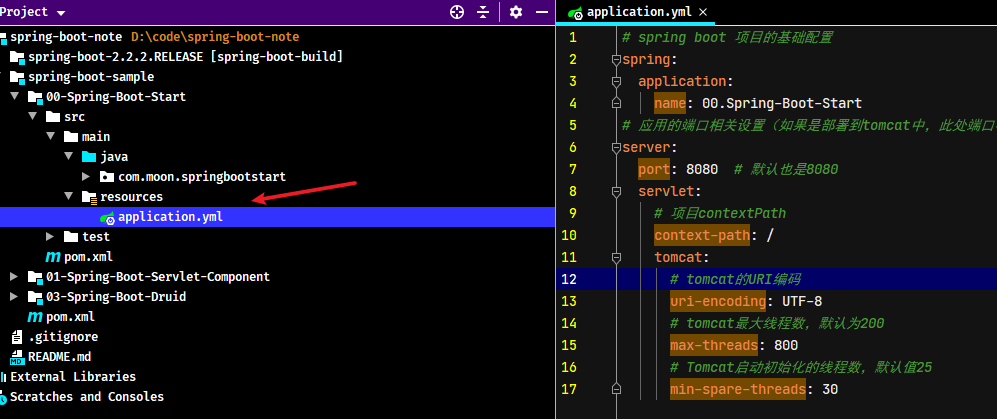Expand the test folder
Screen dimensions: 997x419
pos(50,237)
